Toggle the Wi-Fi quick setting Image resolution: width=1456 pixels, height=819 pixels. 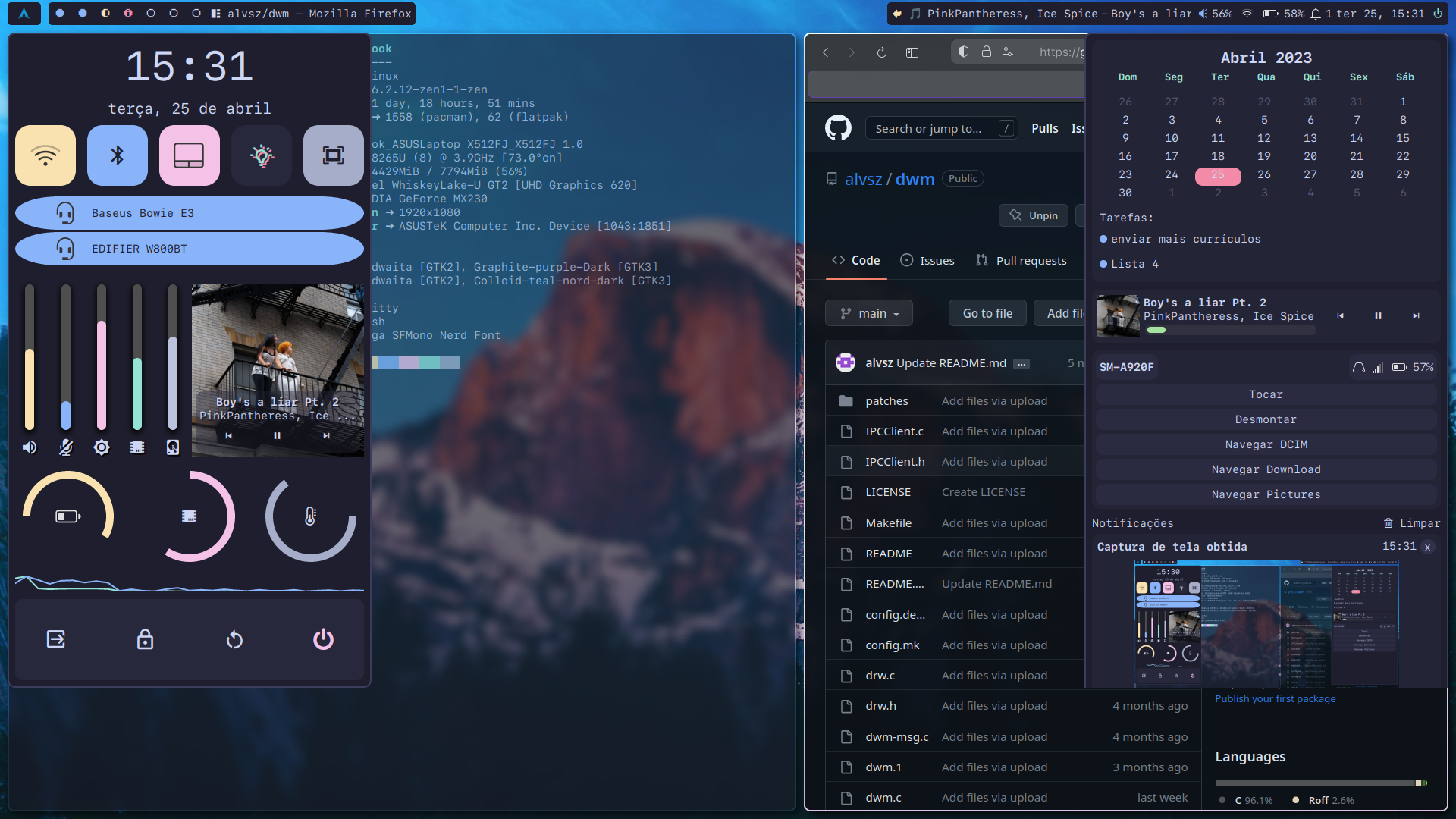pos(45,155)
